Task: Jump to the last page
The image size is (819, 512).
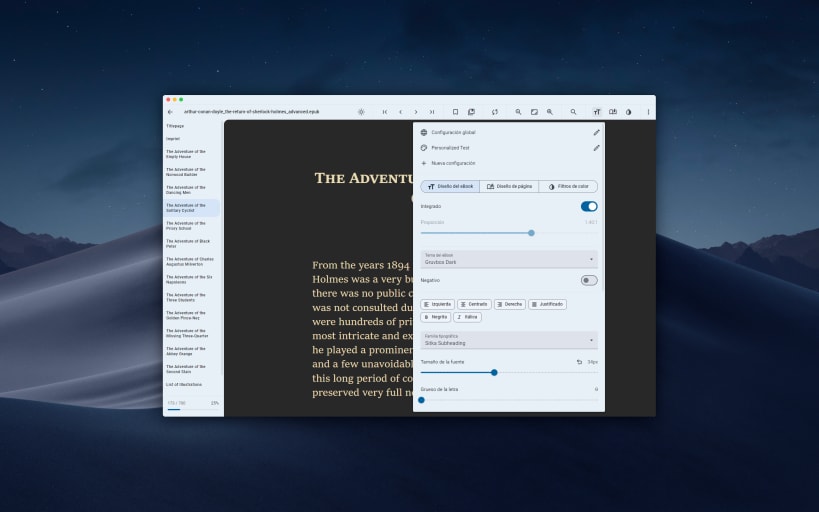Action: (x=432, y=112)
